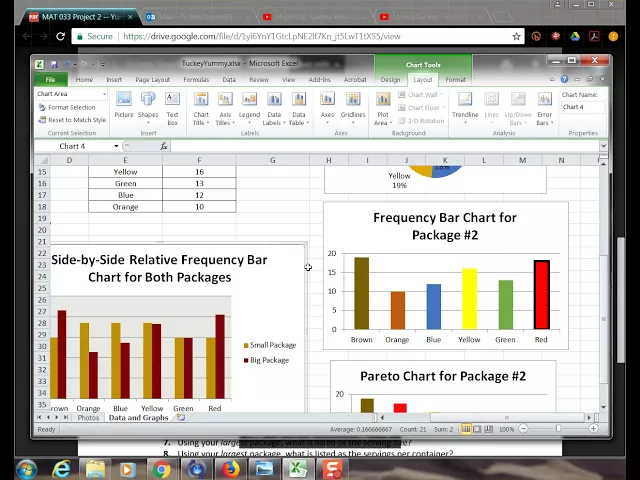The height and width of the screenshot is (480, 640).
Task: Click the Excel Help question mark icon
Action: point(564,79)
